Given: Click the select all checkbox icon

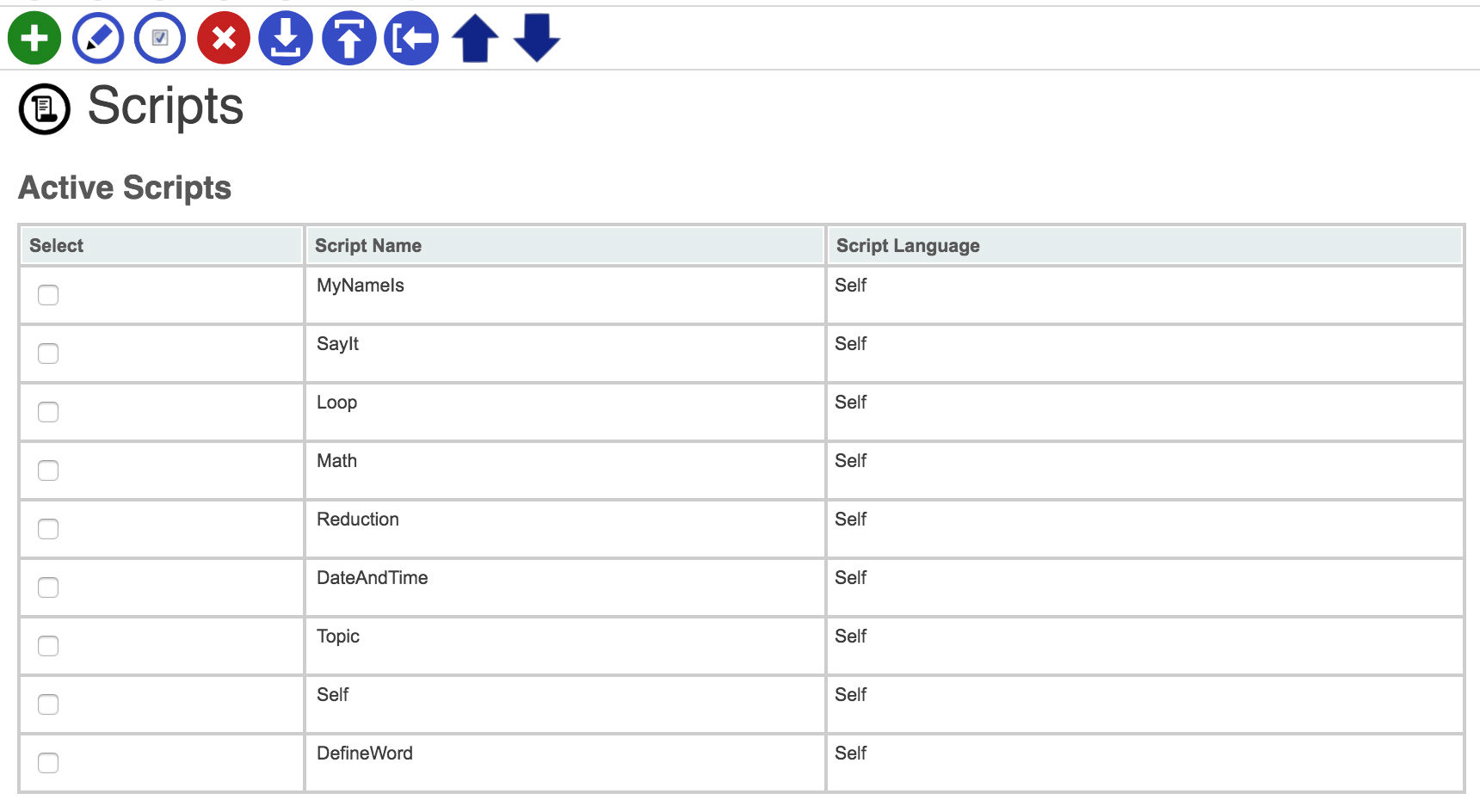Looking at the screenshot, I should pyautogui.click(x=160, y=39).
